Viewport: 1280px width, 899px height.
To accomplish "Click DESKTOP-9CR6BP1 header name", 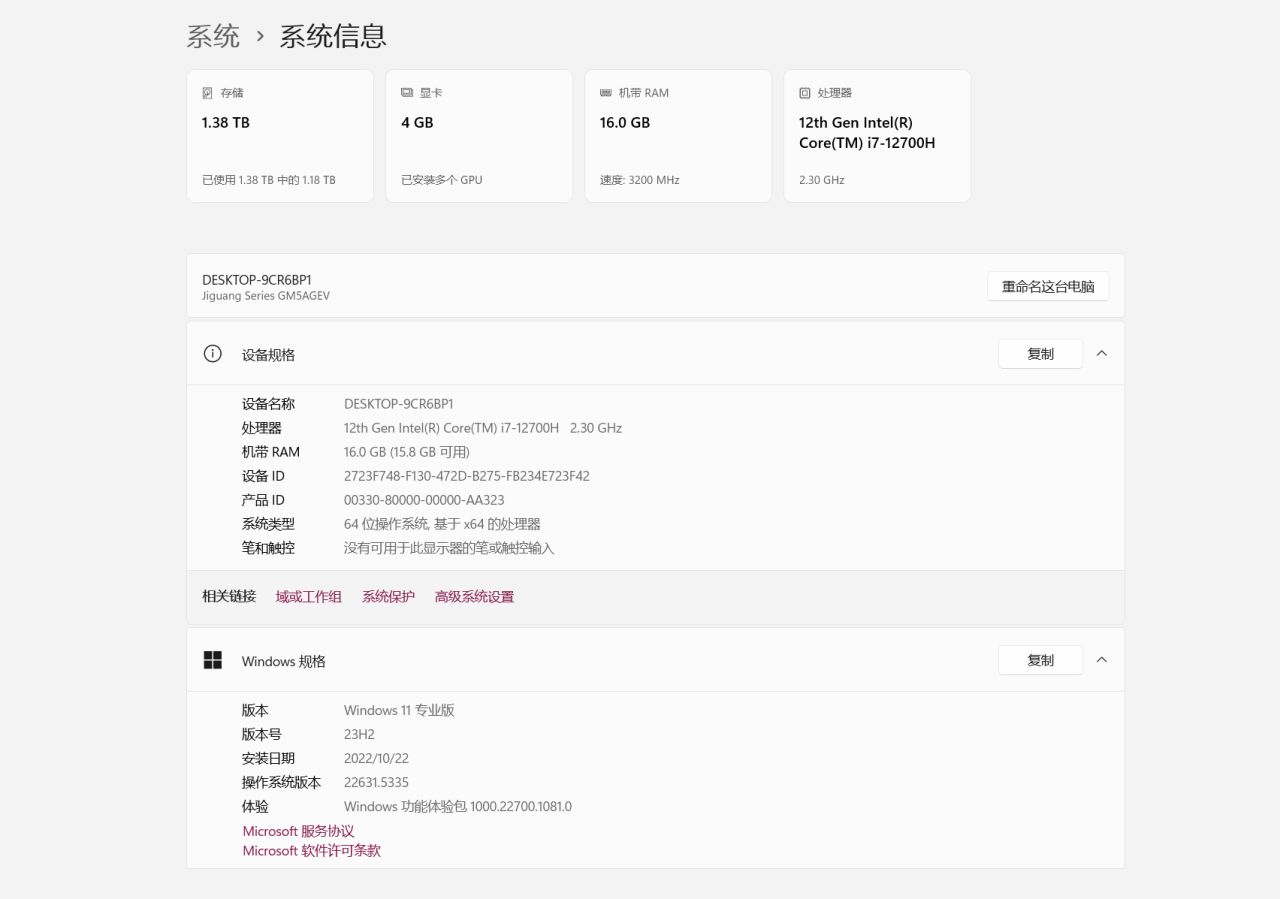I will coord(257,280).
